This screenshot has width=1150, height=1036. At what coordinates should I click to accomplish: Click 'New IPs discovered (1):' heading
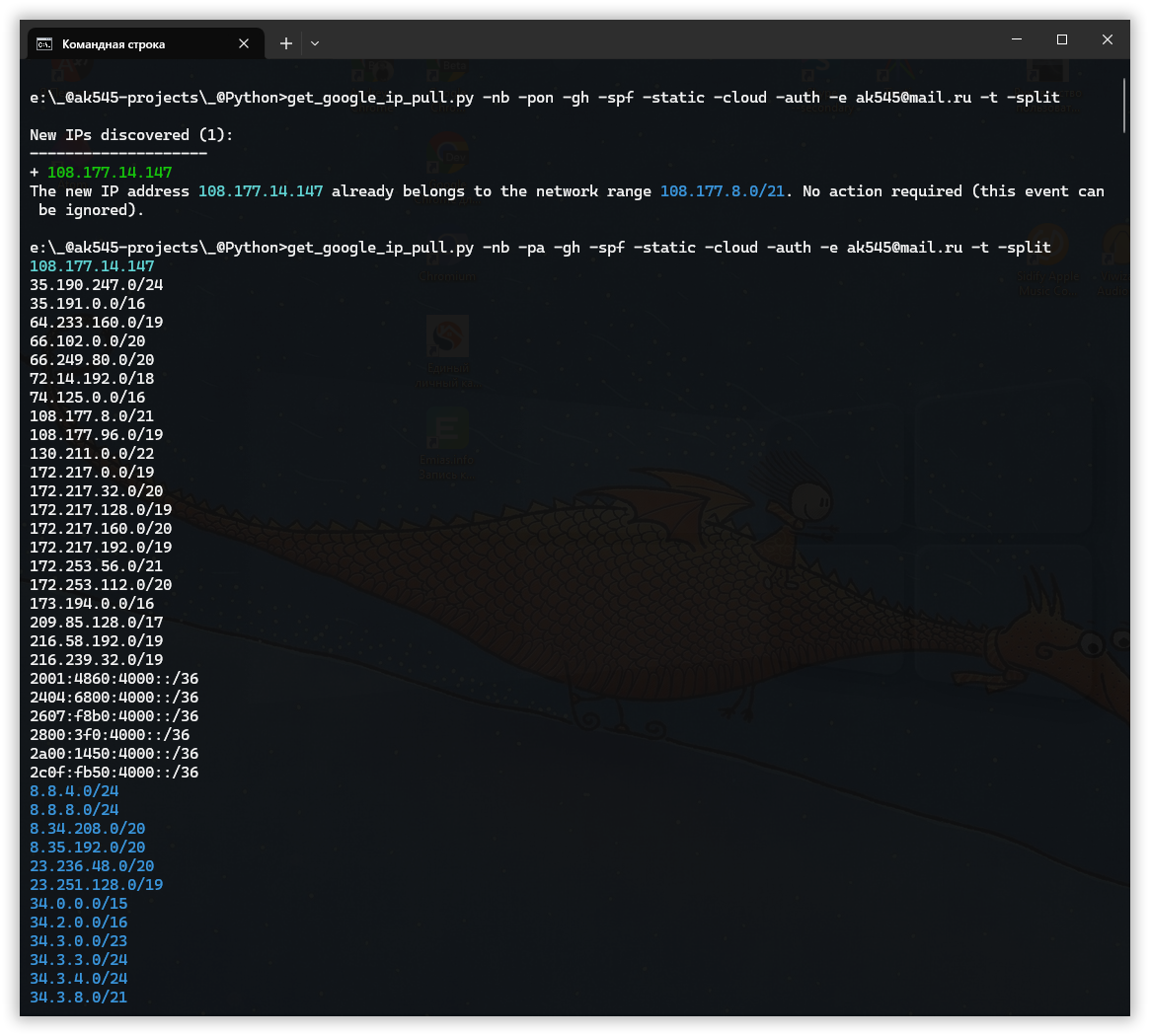pos(131,135)
